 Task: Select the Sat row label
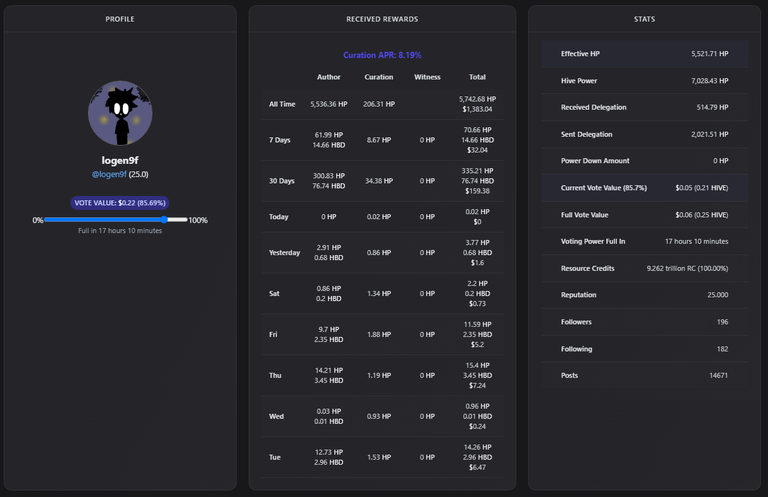point(274,293)
